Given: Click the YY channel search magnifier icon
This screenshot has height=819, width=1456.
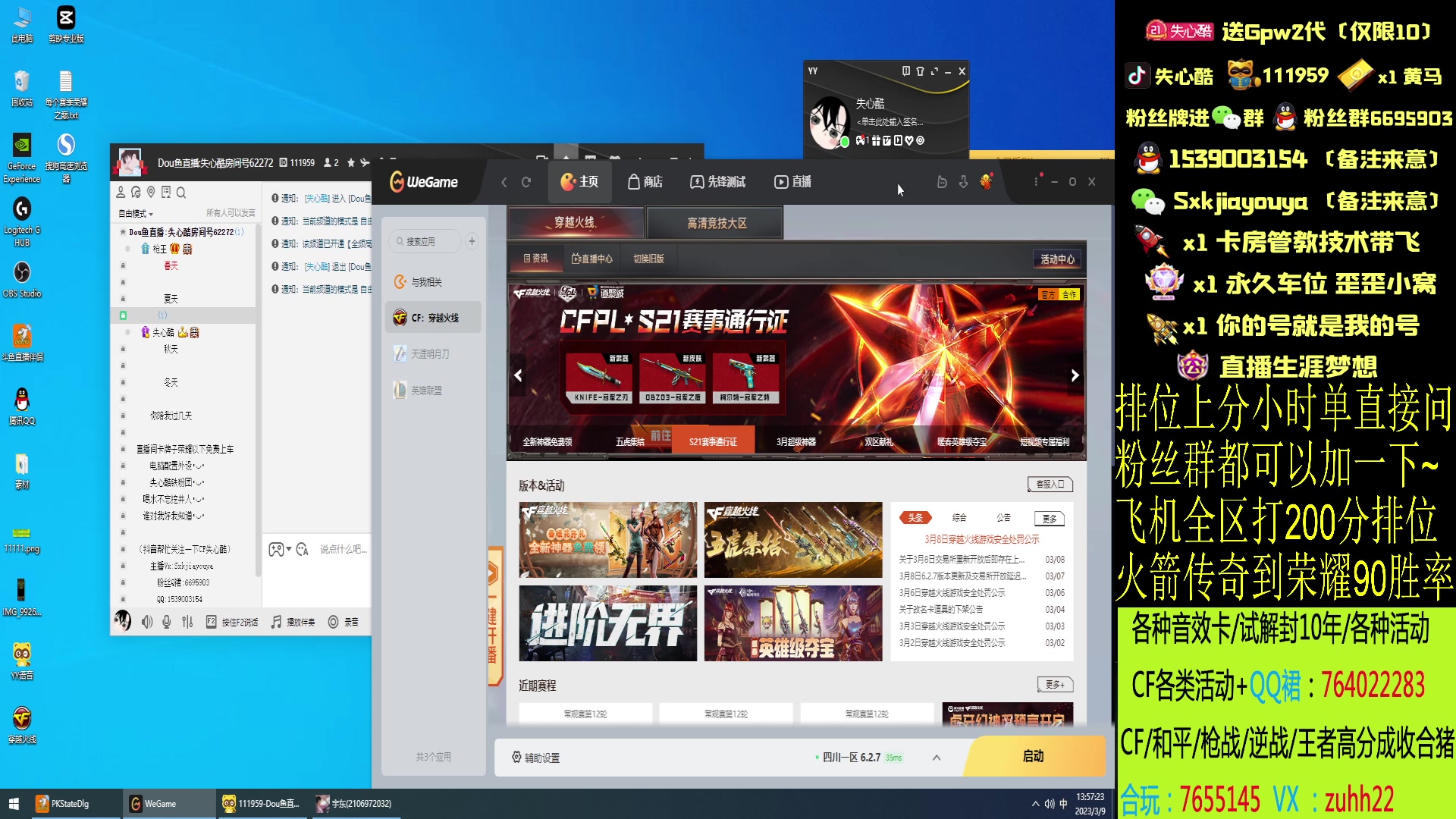Looking at the screenshot, I should pyautogui.click(x=181, y=193).
